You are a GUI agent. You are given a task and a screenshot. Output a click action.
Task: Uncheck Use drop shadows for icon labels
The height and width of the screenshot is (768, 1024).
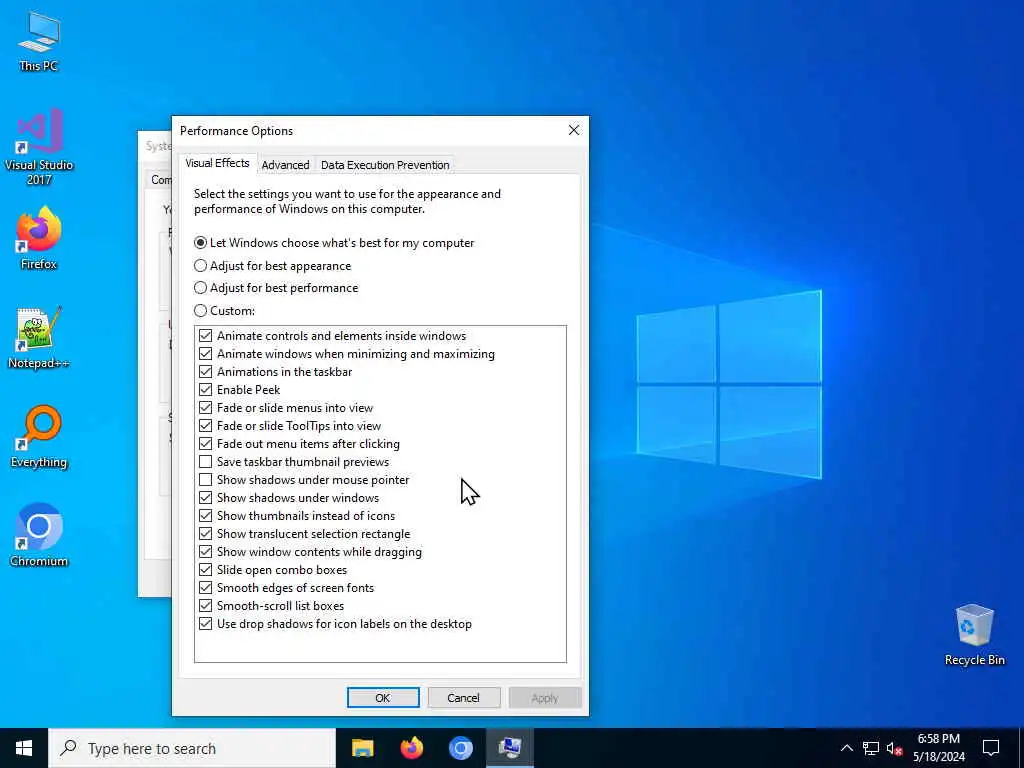tap(205, 624)
